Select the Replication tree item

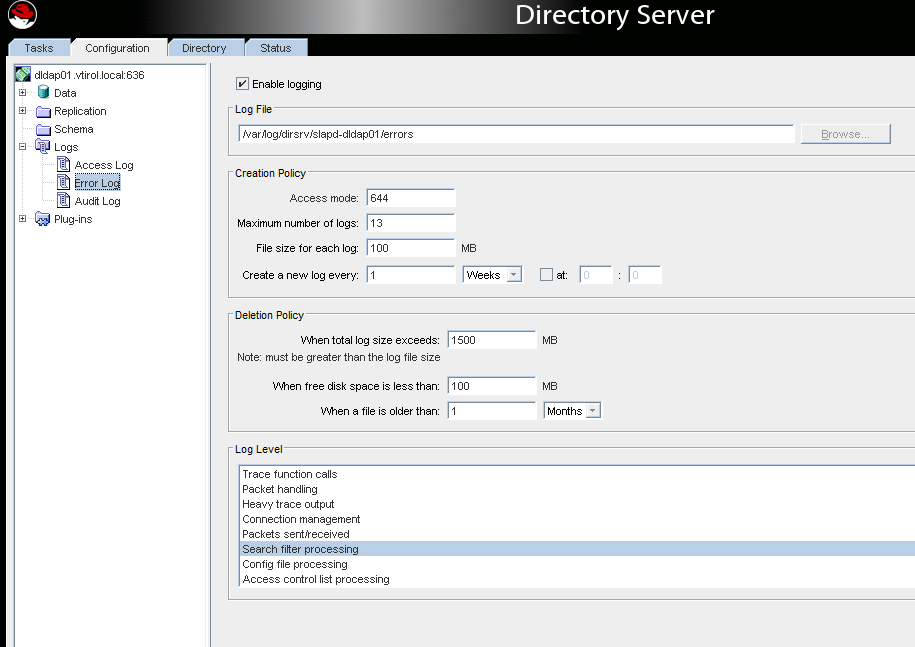point(80,111)
